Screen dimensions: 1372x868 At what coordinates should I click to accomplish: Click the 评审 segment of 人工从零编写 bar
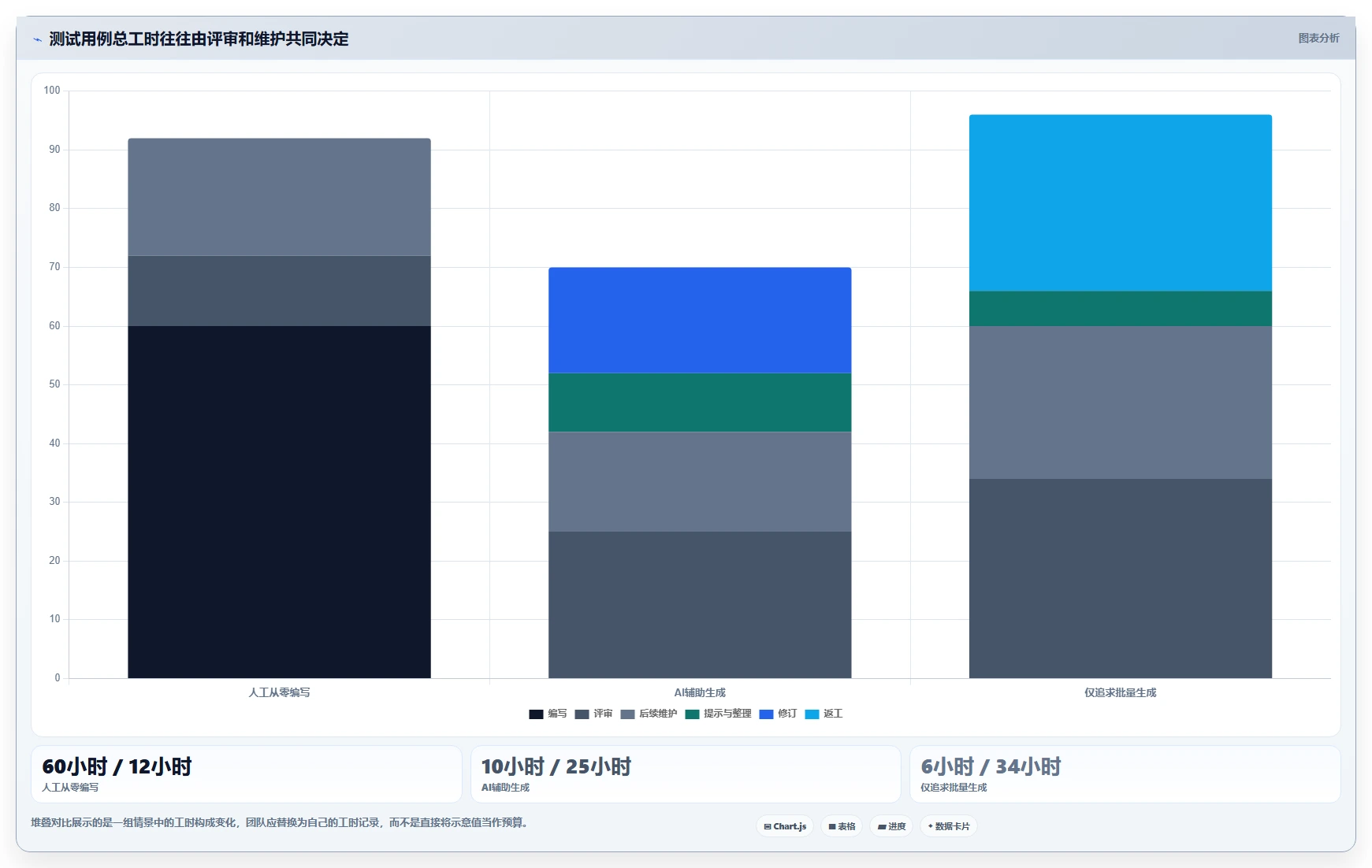[x=279, y=291]
